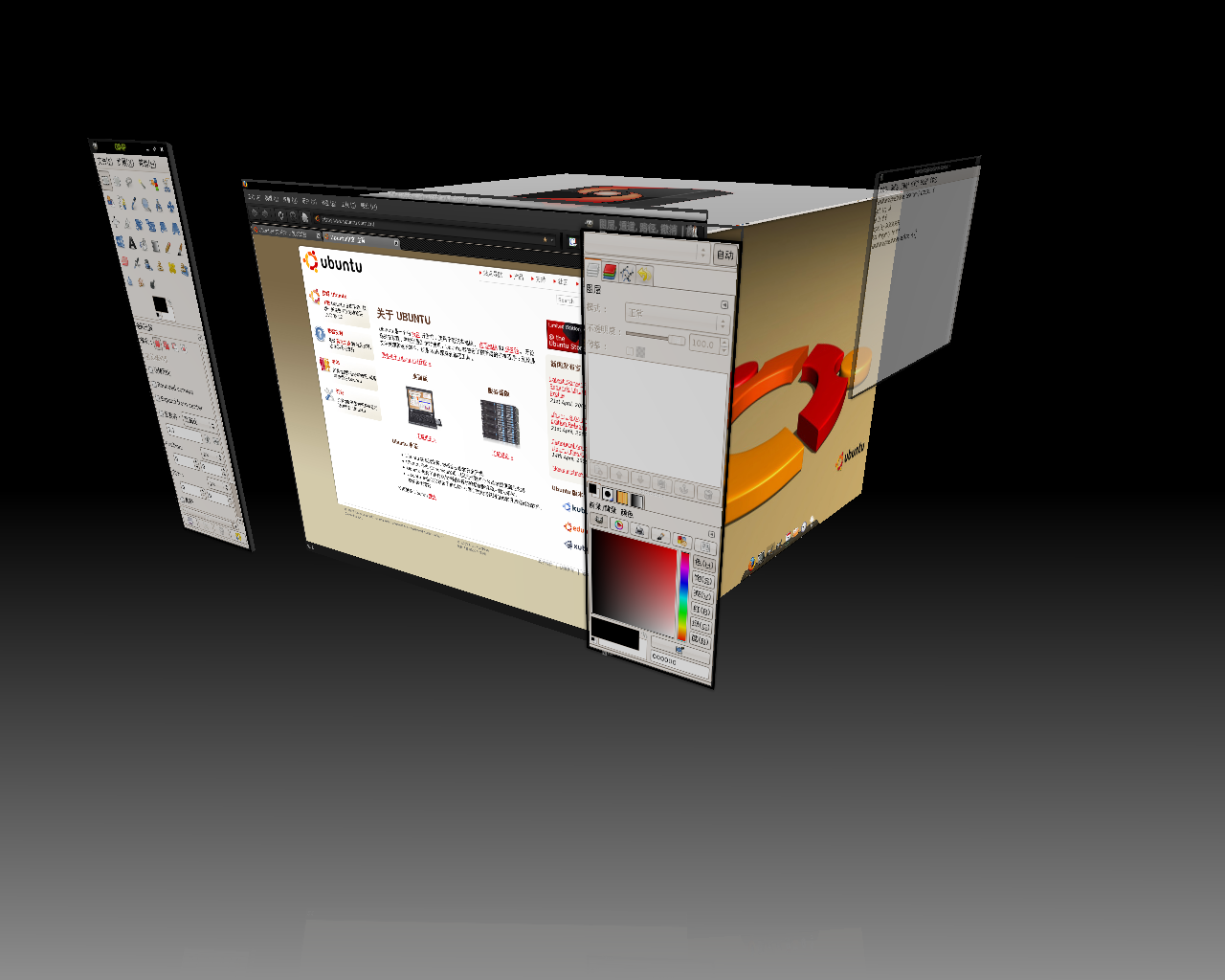The width and height of the screenshot is (1225, 980).
Task: Click the Firefox reload button
Action: click(x=280, y=215)
